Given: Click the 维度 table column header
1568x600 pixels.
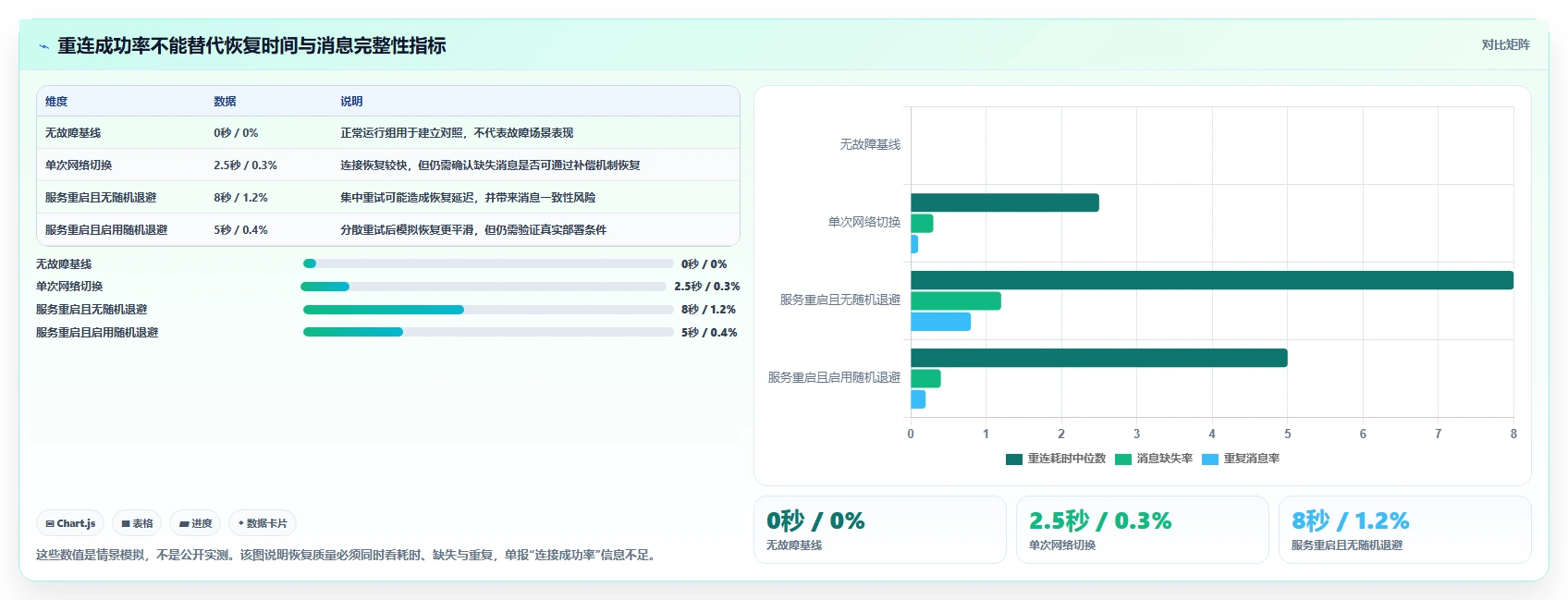Looking at the screenshot, I should coord(56,102).
